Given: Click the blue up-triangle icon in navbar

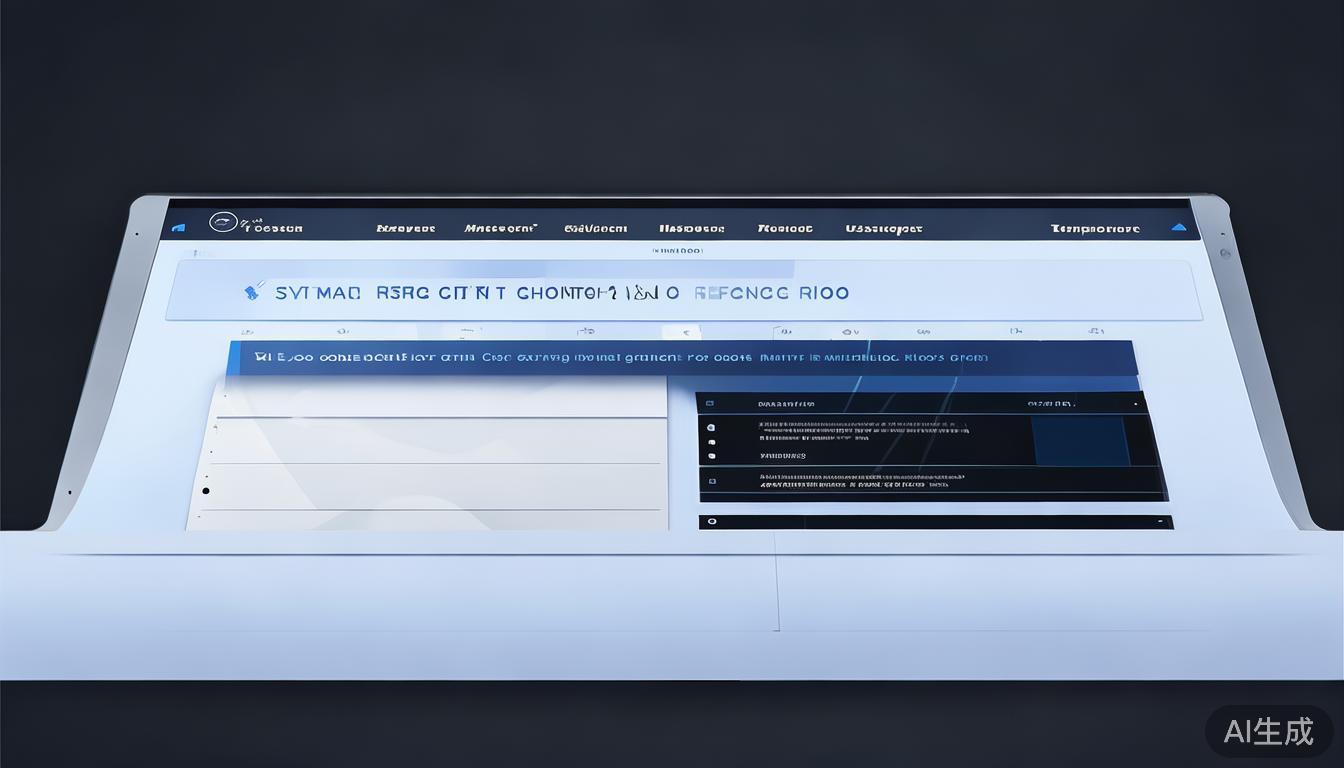Looking at the screenshot, I should [1179, 227].
